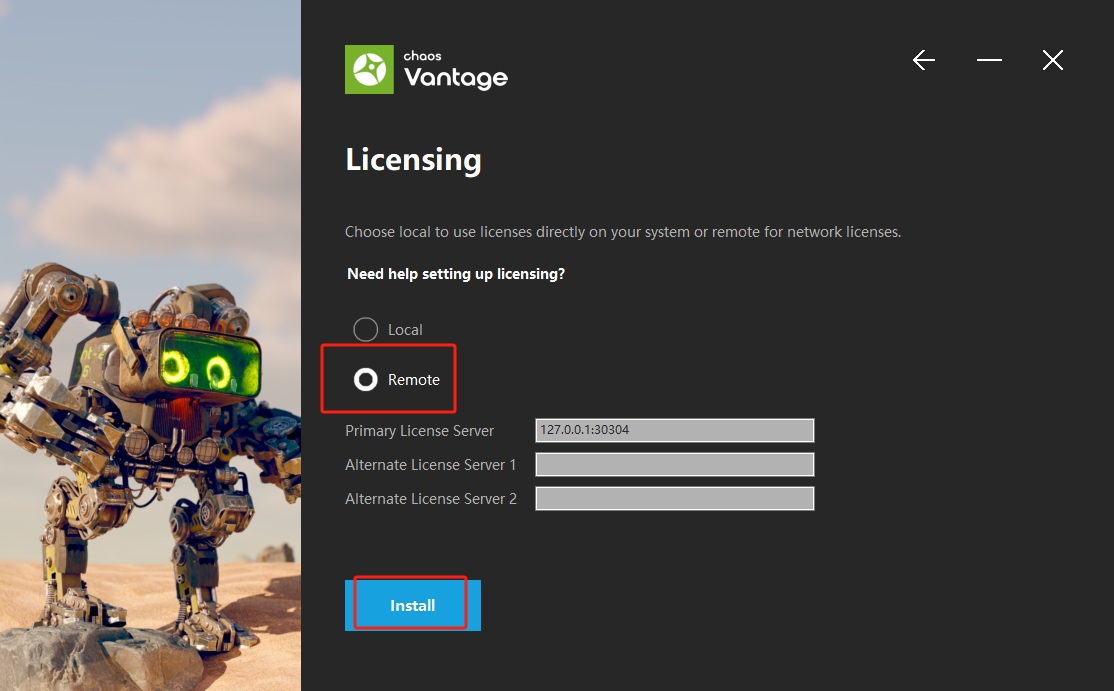The height and width of the screenshot is (691, 1114).
Task: Click the "Remote" option label text
Action: click(414, 380)
